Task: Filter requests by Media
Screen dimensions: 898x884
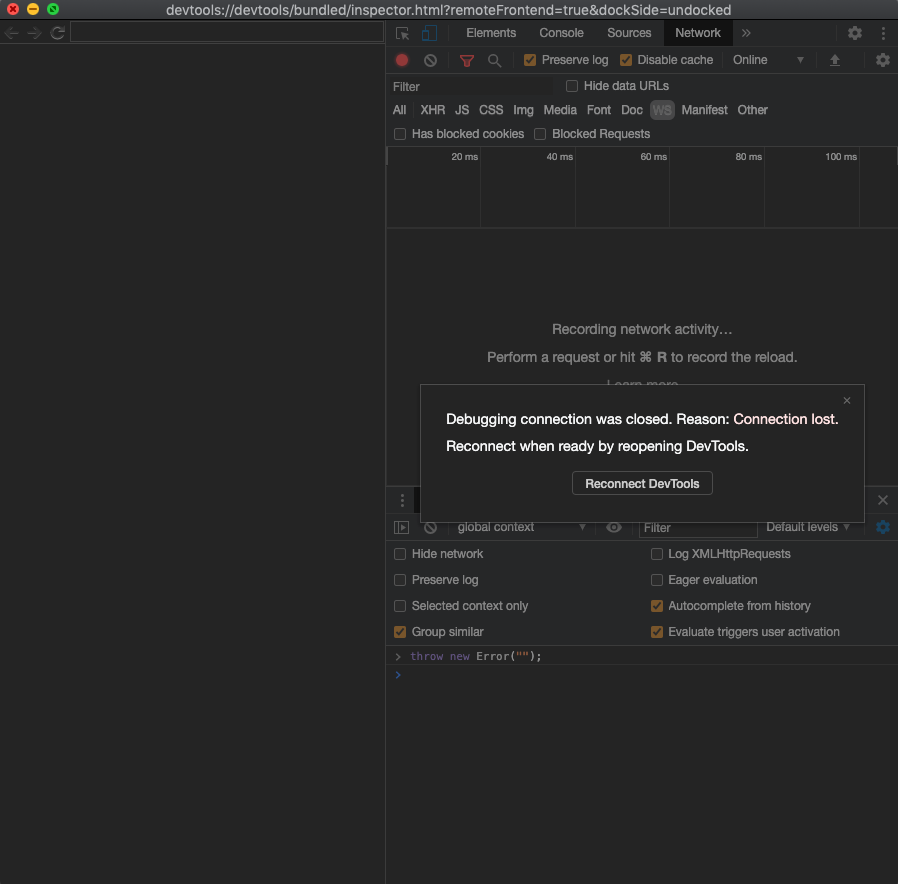Action: pyautogui.click(x=560, y=110)
